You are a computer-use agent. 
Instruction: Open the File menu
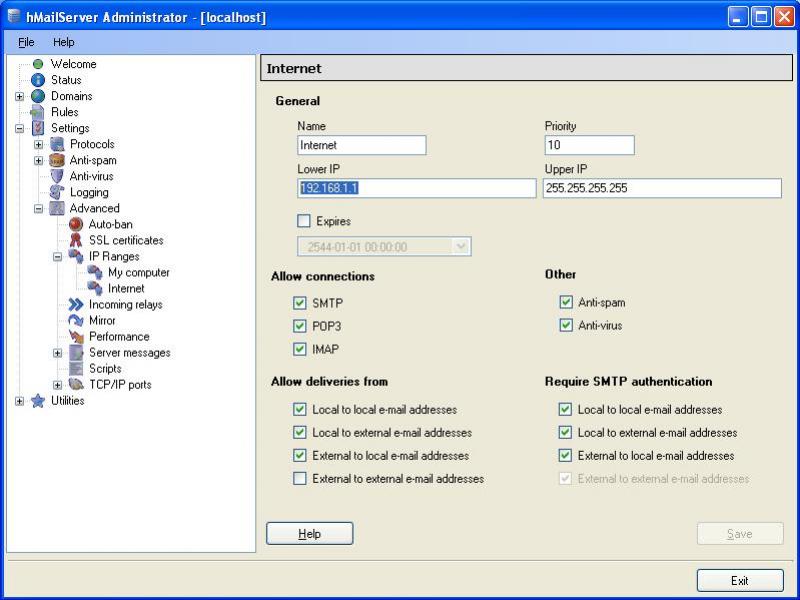[x=26, y=42]
